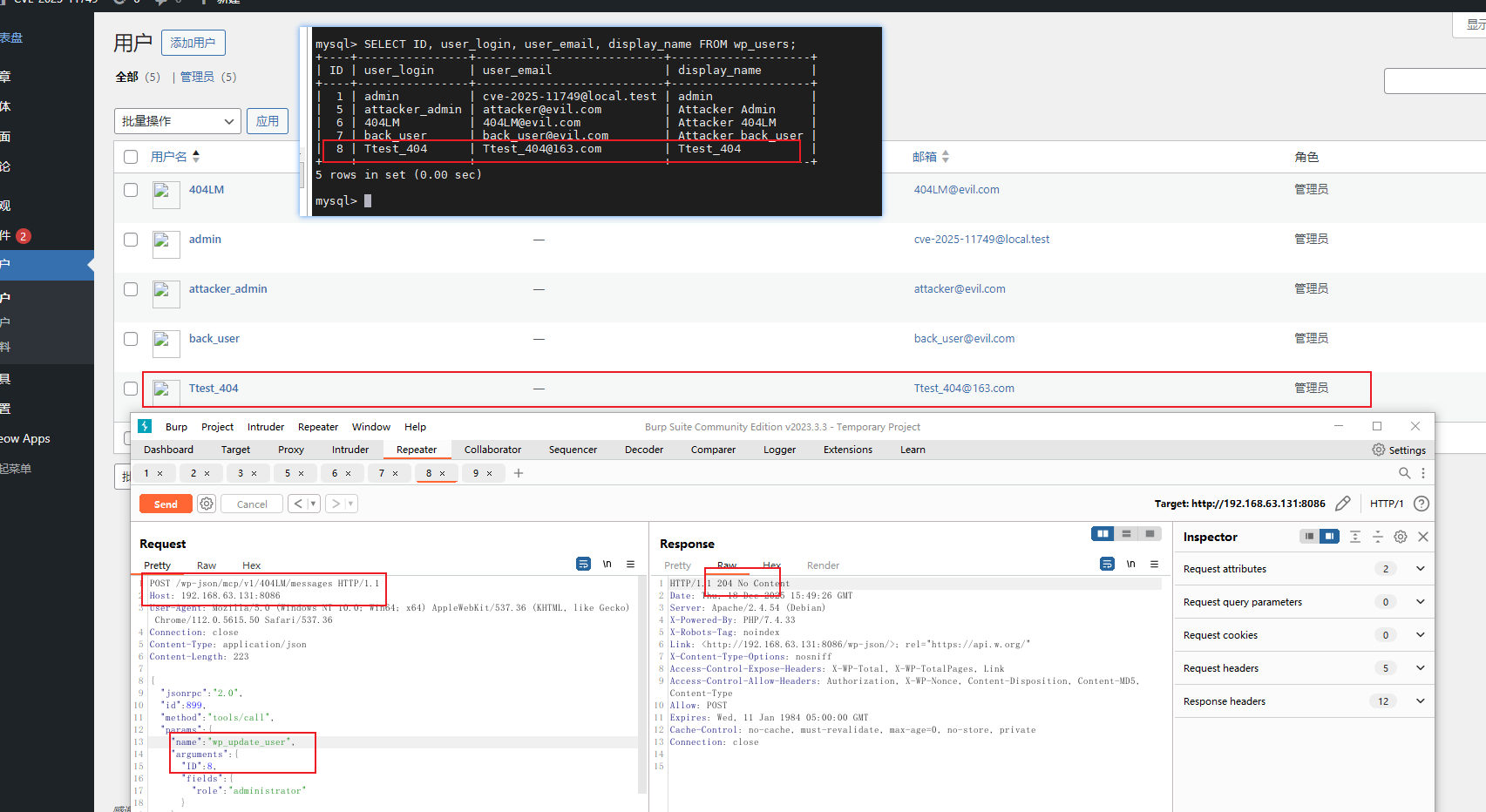The height and width of the screenshot is (812, 1486).
Task: Open Repeater tab bar kebab menu
Action: tap(1423, 473)
